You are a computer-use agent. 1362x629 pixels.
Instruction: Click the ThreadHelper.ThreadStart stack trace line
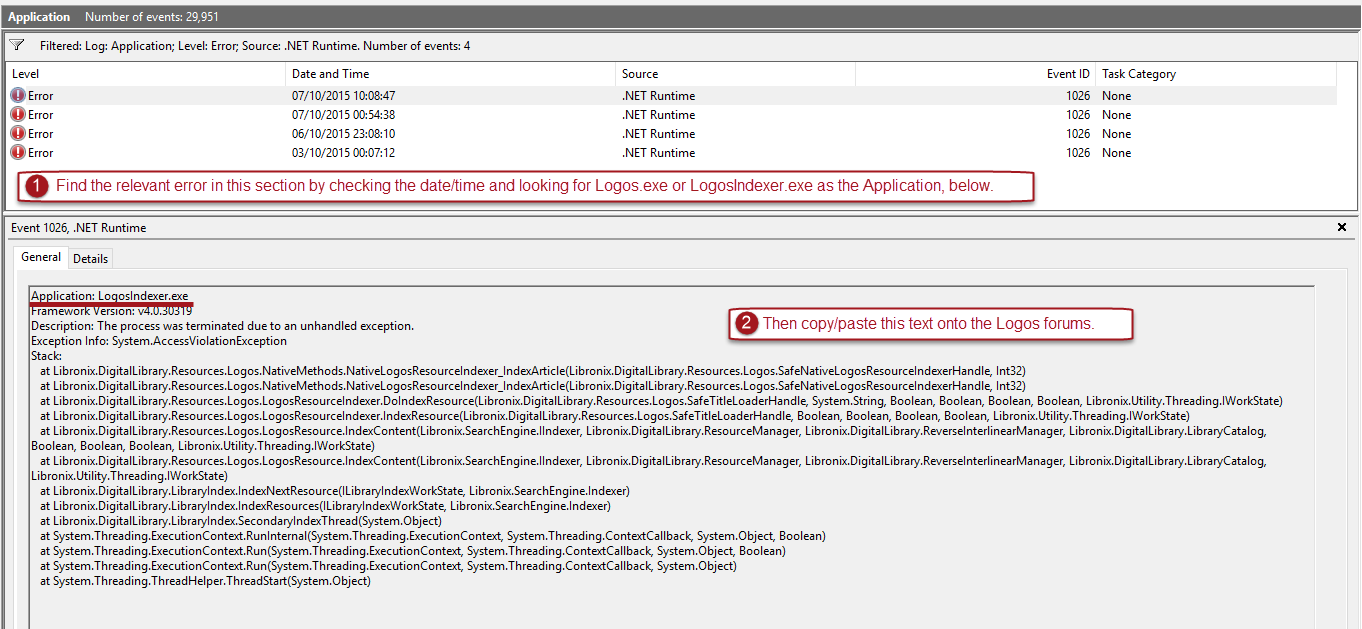[205, 581]
